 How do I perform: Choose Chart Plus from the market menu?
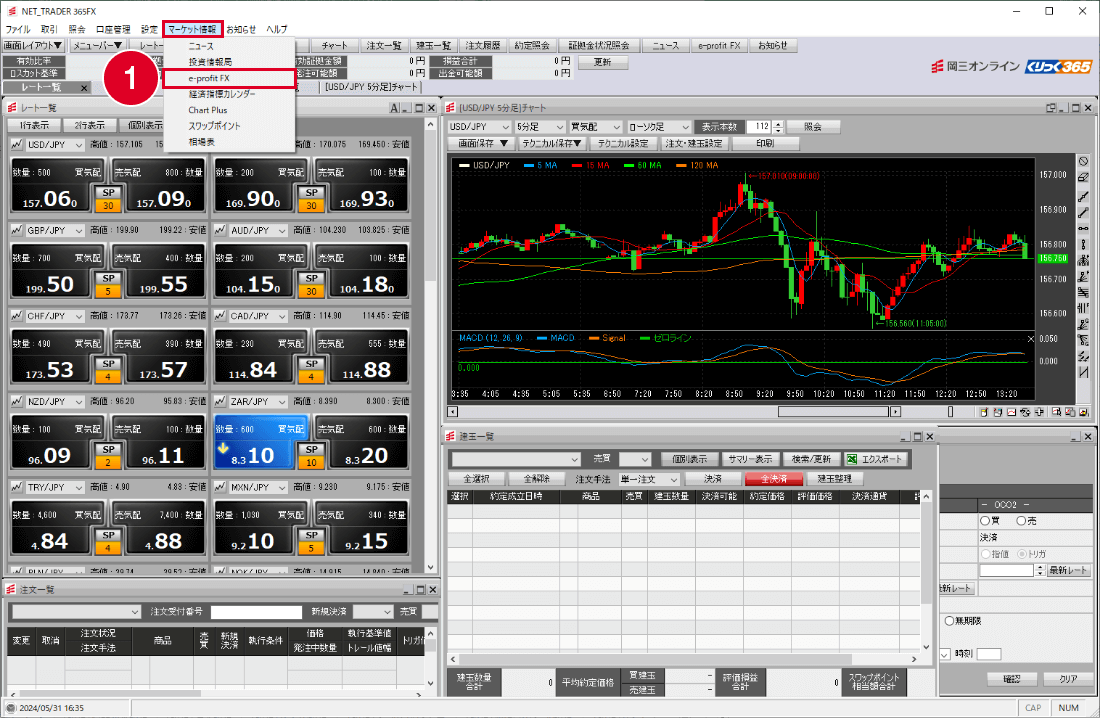(208, 110)
